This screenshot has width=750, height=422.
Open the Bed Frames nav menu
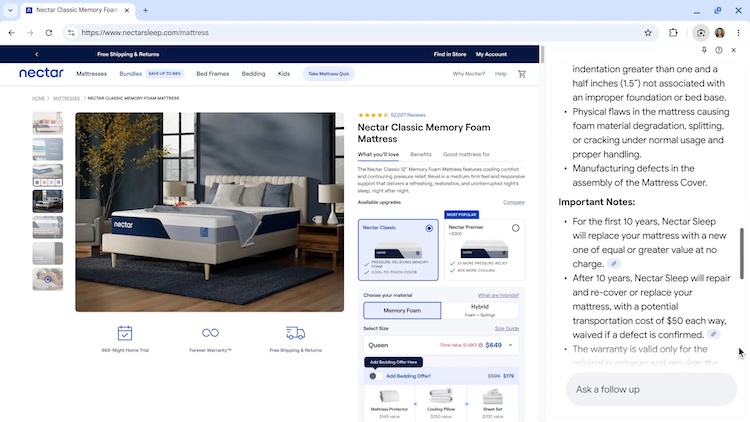(x=212, y=74)
